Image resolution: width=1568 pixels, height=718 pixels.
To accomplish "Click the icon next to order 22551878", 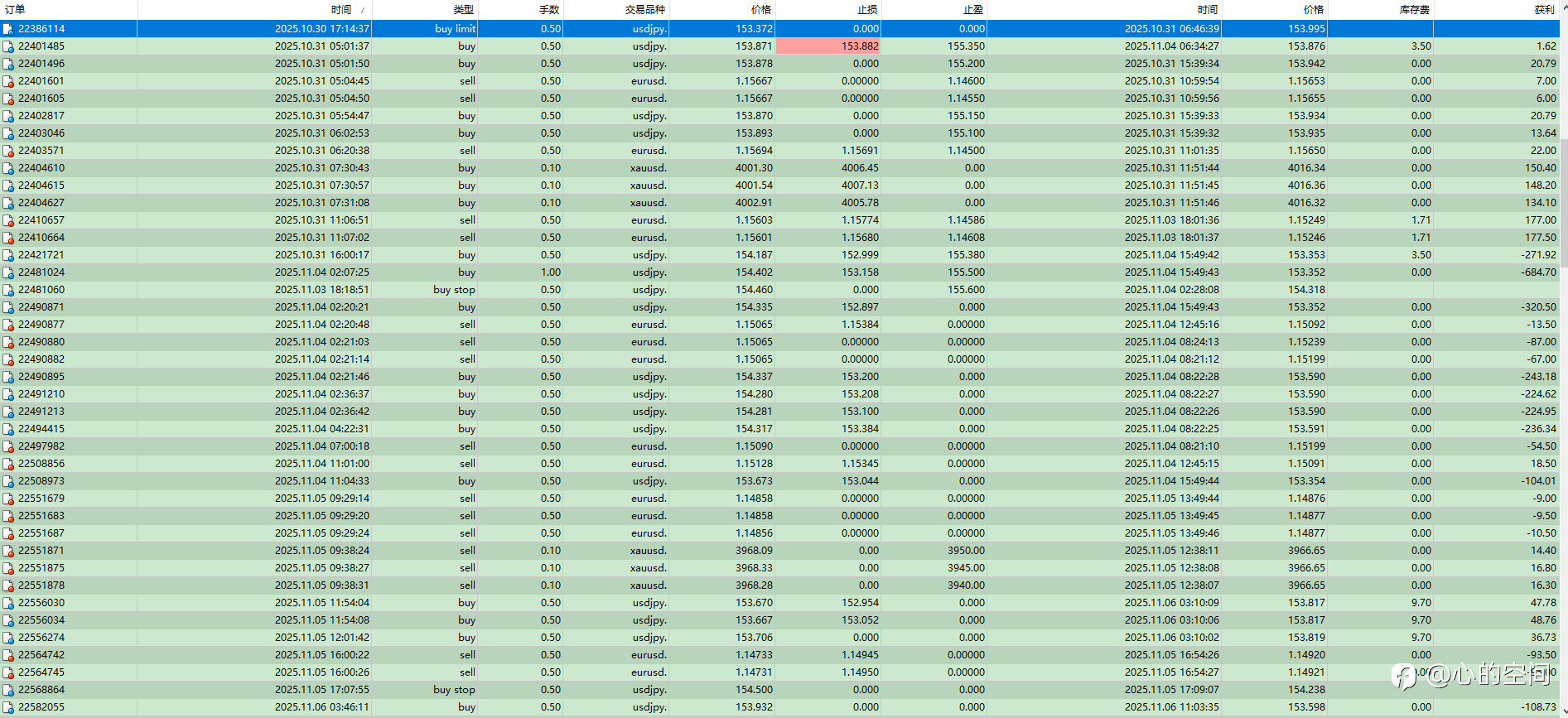I will (8, 585).
